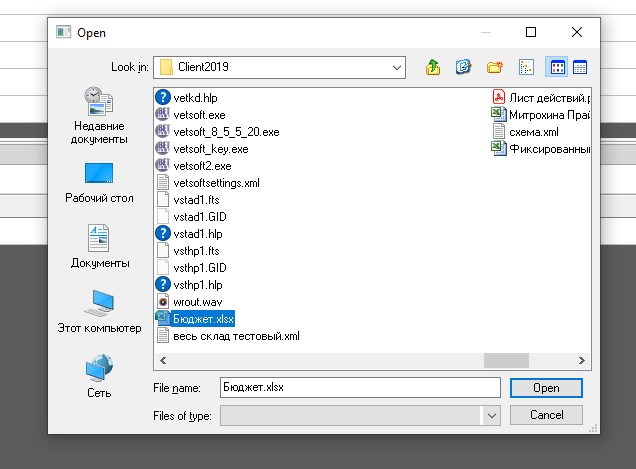Click the Up One Level folder icon
The image size is (636, 469).
pos(433,67)
